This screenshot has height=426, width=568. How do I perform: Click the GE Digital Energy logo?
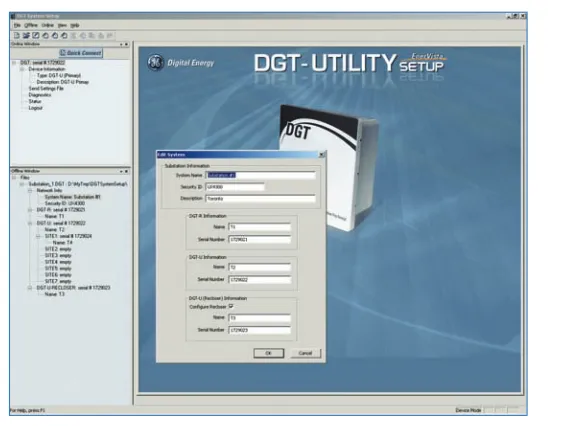click(x=181, y=63)
